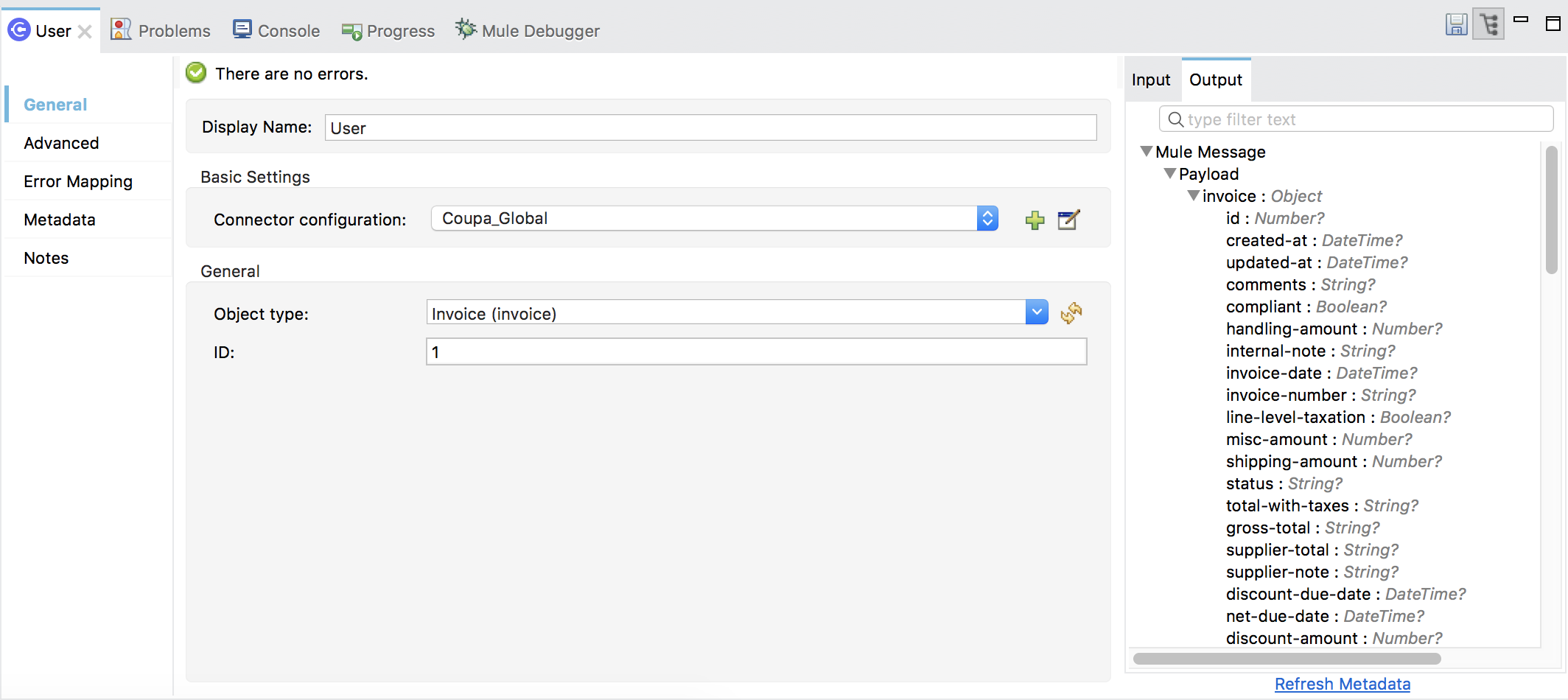Click the Refresh Metadata link
1568x700 pixels.
(1343, 684)
